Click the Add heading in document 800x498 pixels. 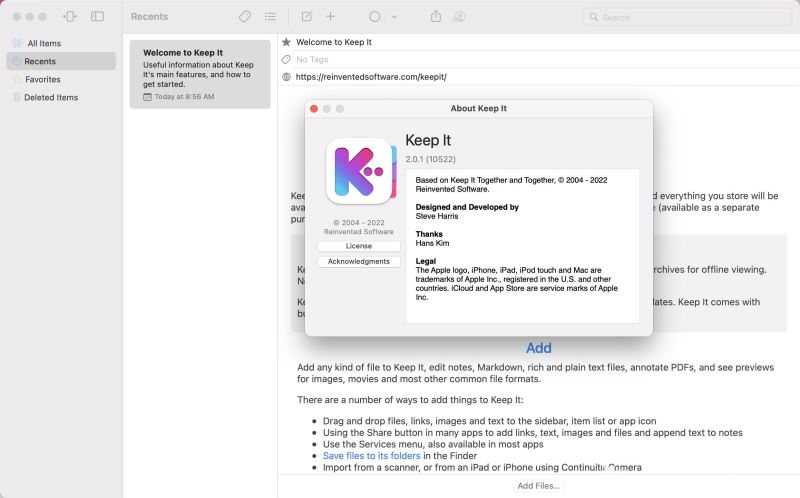(x=539, y=348)
